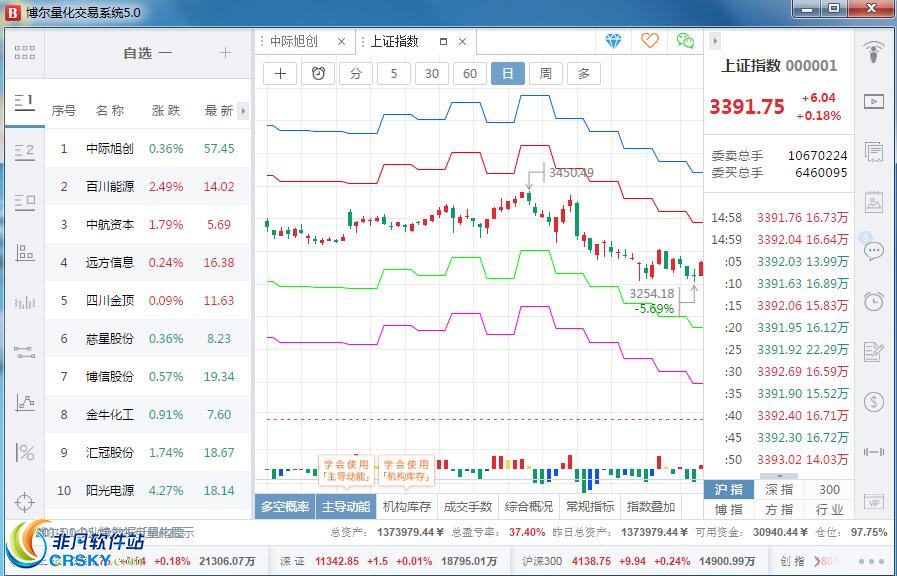Click the 深指 index button
897x576 pixels.
tap(779, 489)
